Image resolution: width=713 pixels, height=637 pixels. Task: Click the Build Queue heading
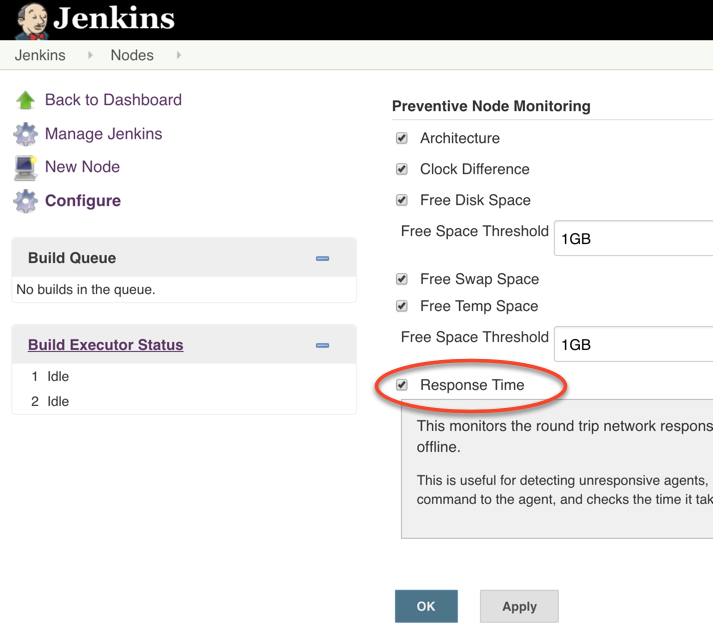(x=72, y=258)
